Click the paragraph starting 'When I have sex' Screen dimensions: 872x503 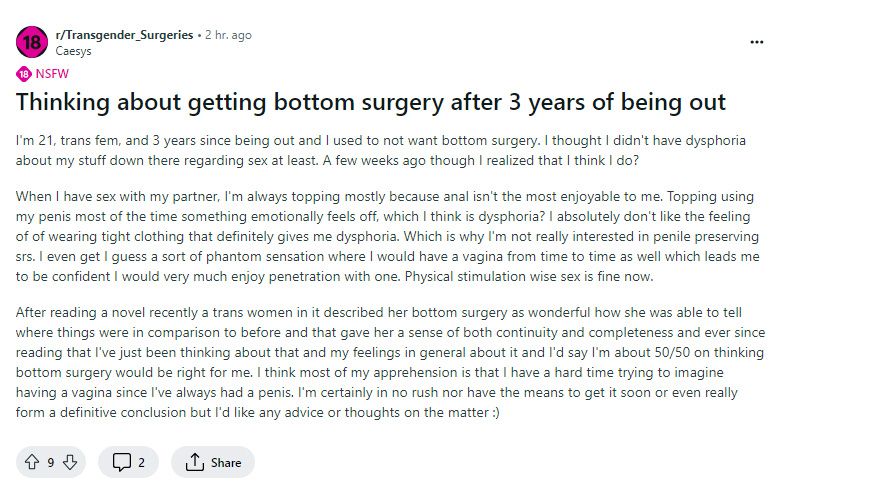click(x=388, y=236)
